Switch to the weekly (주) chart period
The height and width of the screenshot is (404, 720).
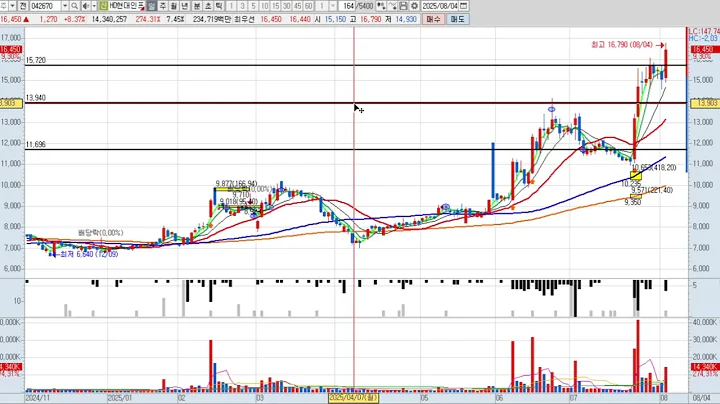point(163,6)
